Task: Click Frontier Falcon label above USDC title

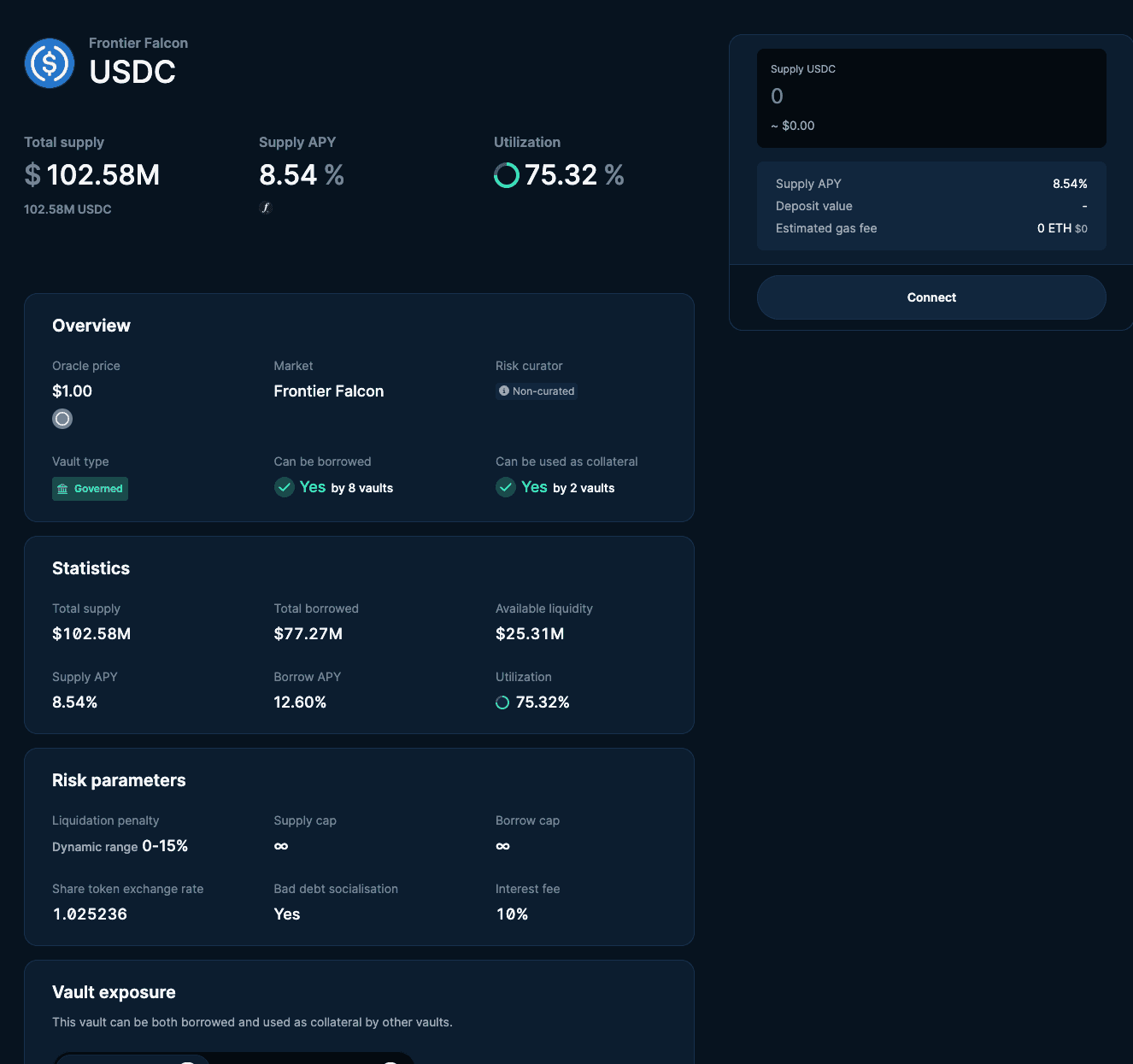Action: click(x=138, y=43)
